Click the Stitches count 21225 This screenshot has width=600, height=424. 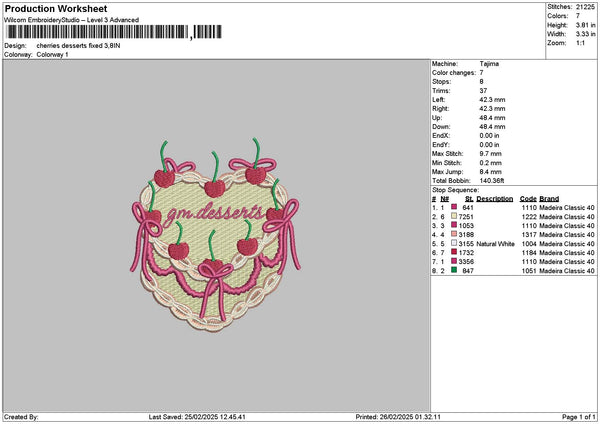[586, 6]
